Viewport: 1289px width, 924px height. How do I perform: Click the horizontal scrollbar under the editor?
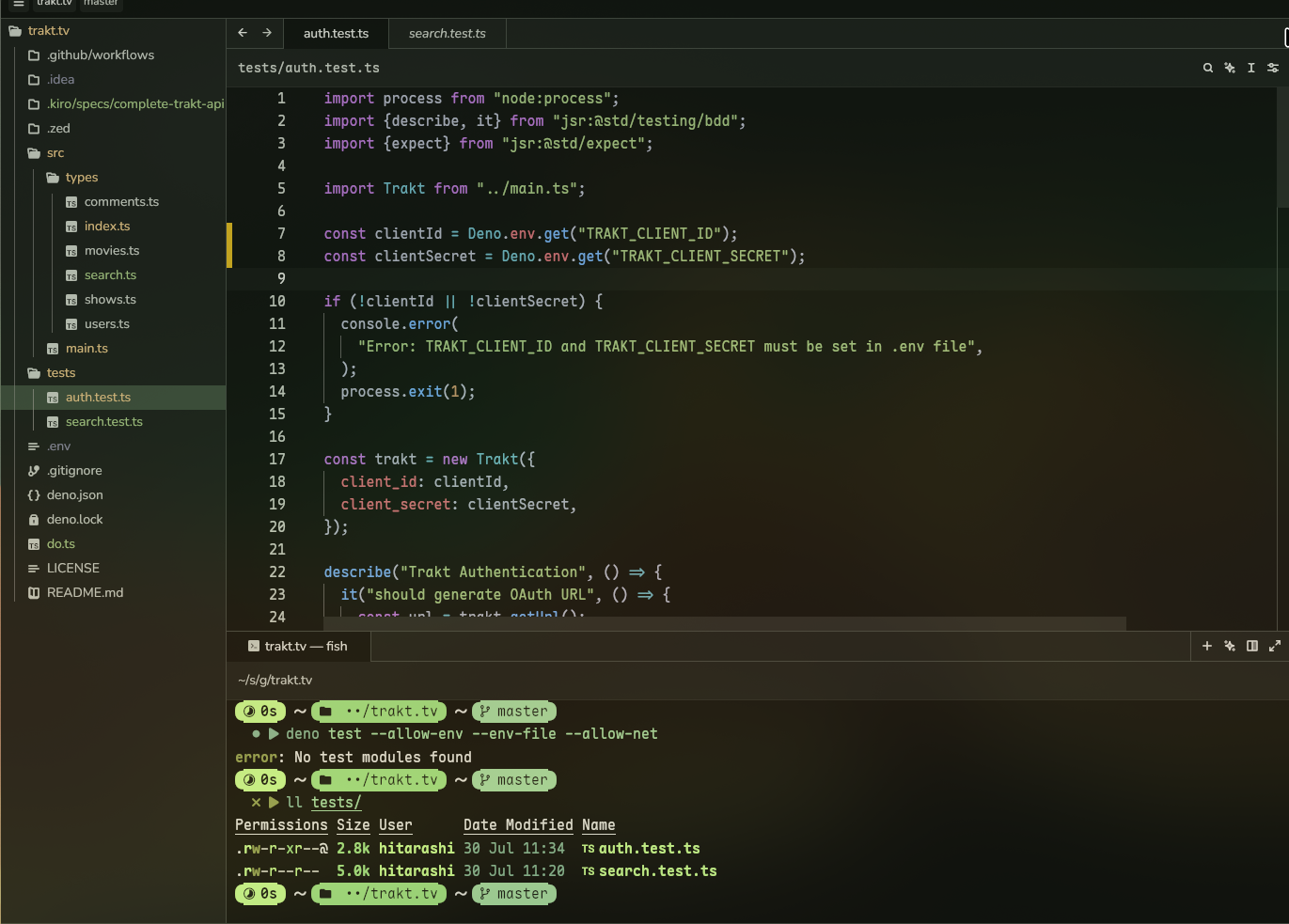point(724,624)
